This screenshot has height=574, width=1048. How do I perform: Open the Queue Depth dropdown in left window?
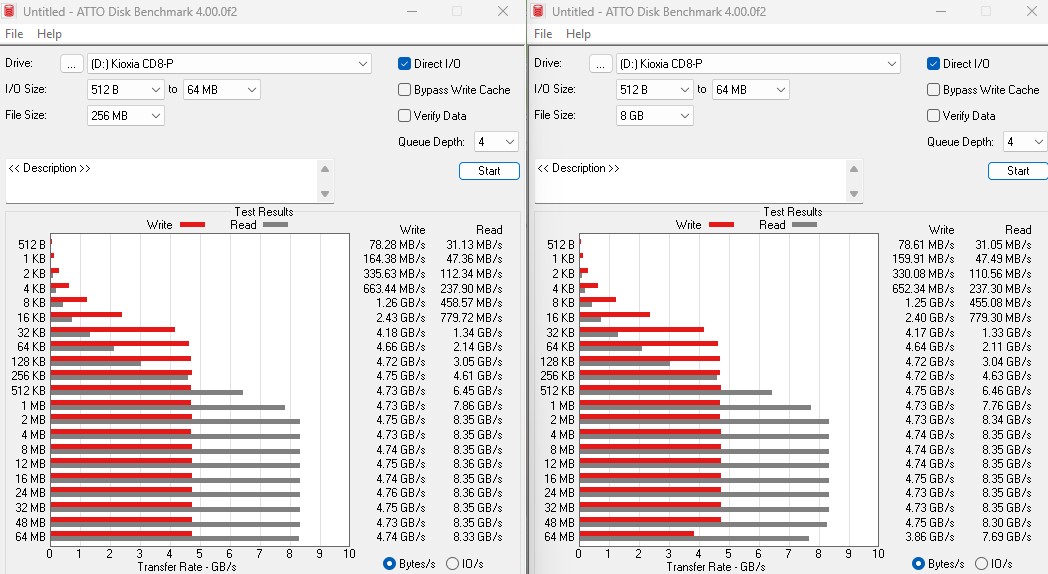point(496,142)
